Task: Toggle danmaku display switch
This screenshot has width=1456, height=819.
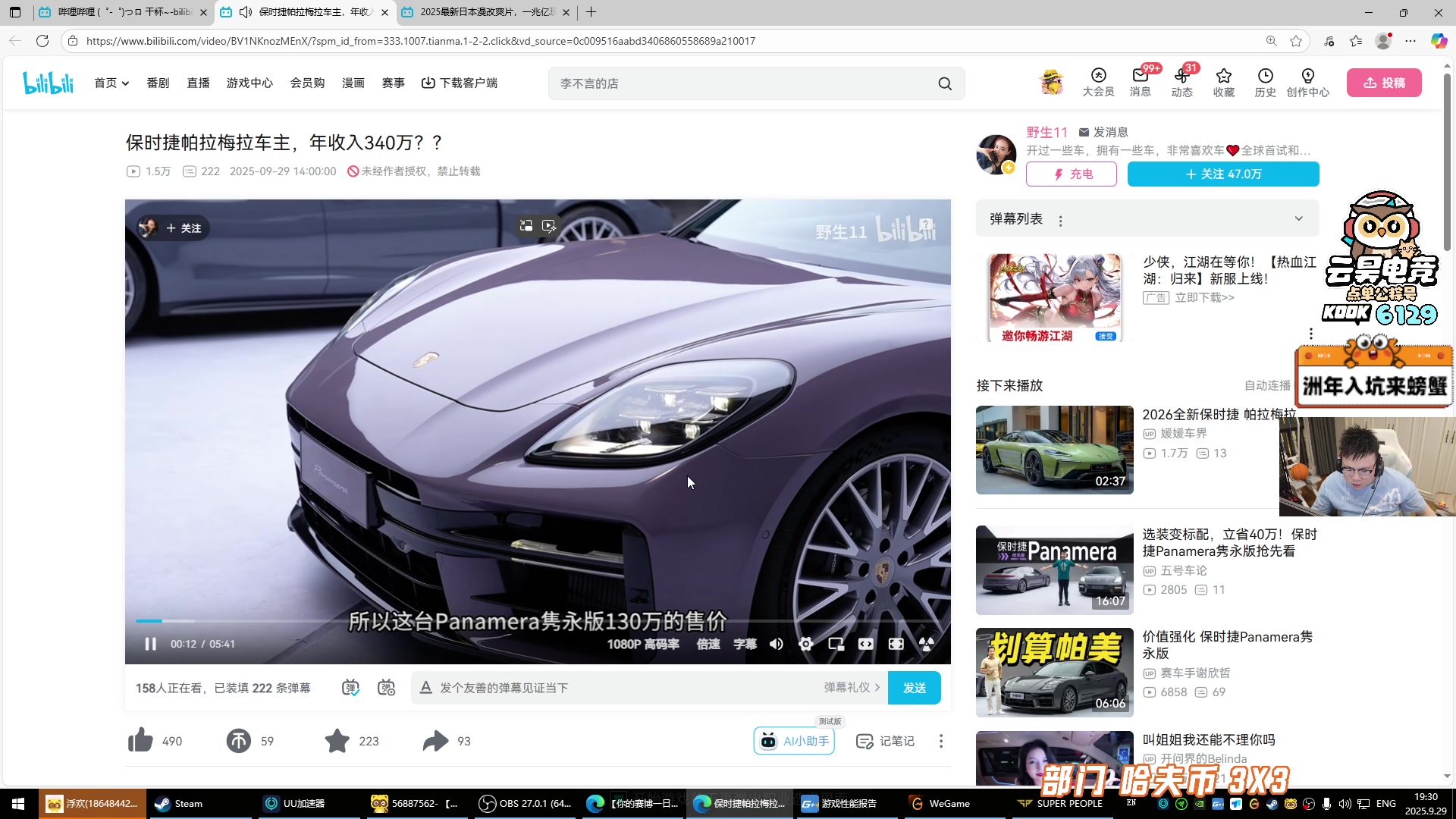Action: pos(350,688)
